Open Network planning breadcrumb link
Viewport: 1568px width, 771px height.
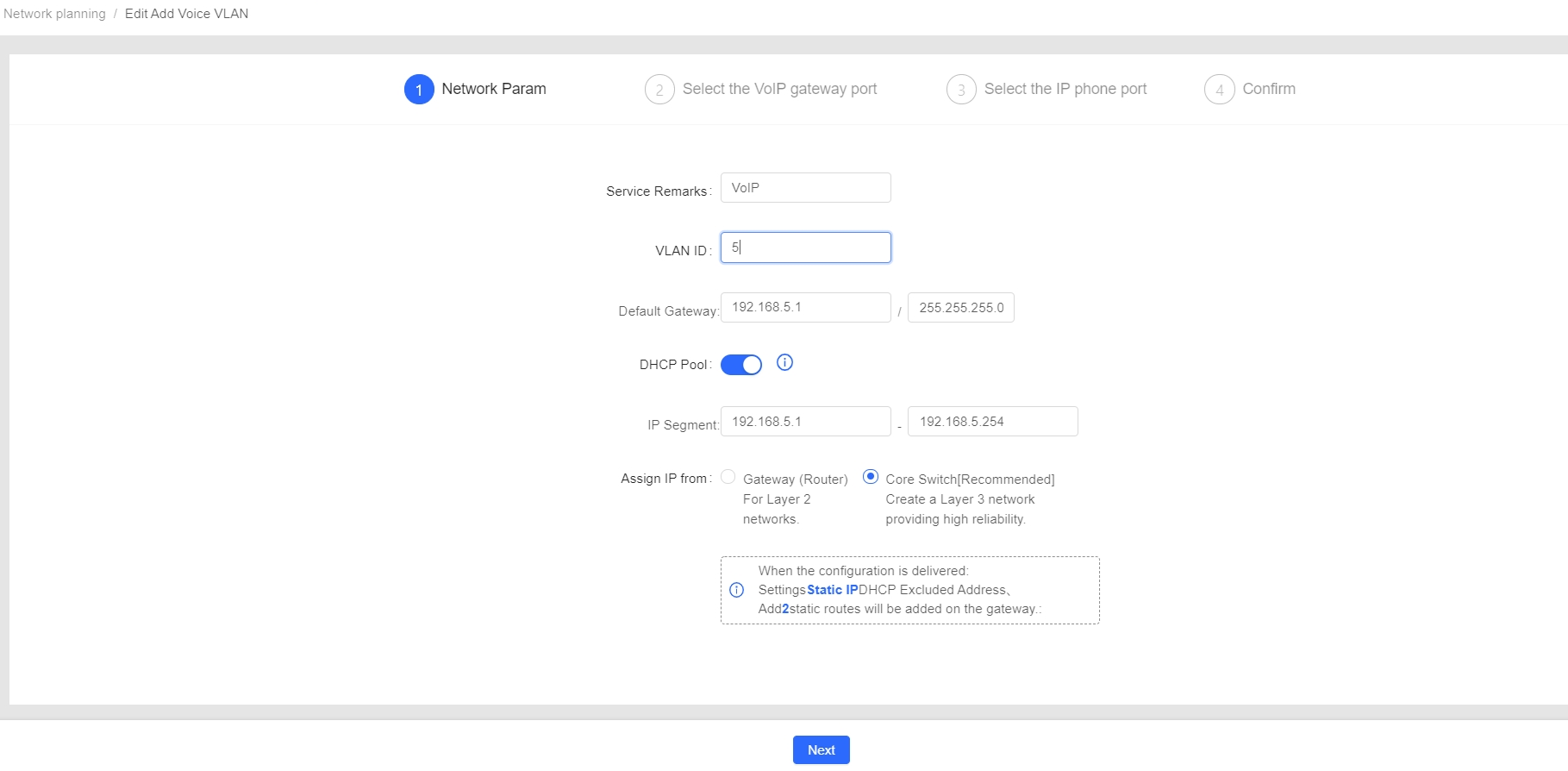click(x=54, y=14)
